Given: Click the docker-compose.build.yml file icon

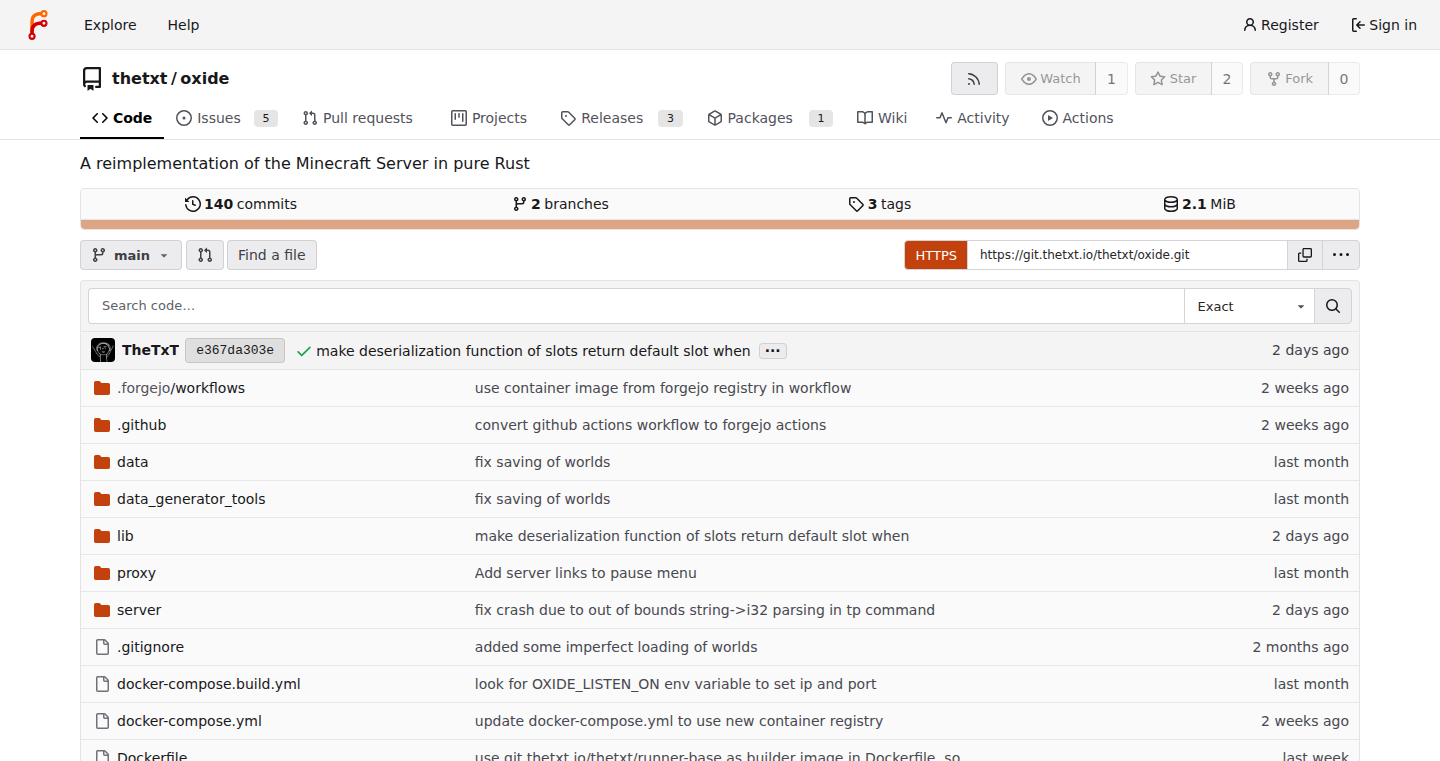Looking at the screenshot, I should (x=102, y=684).
